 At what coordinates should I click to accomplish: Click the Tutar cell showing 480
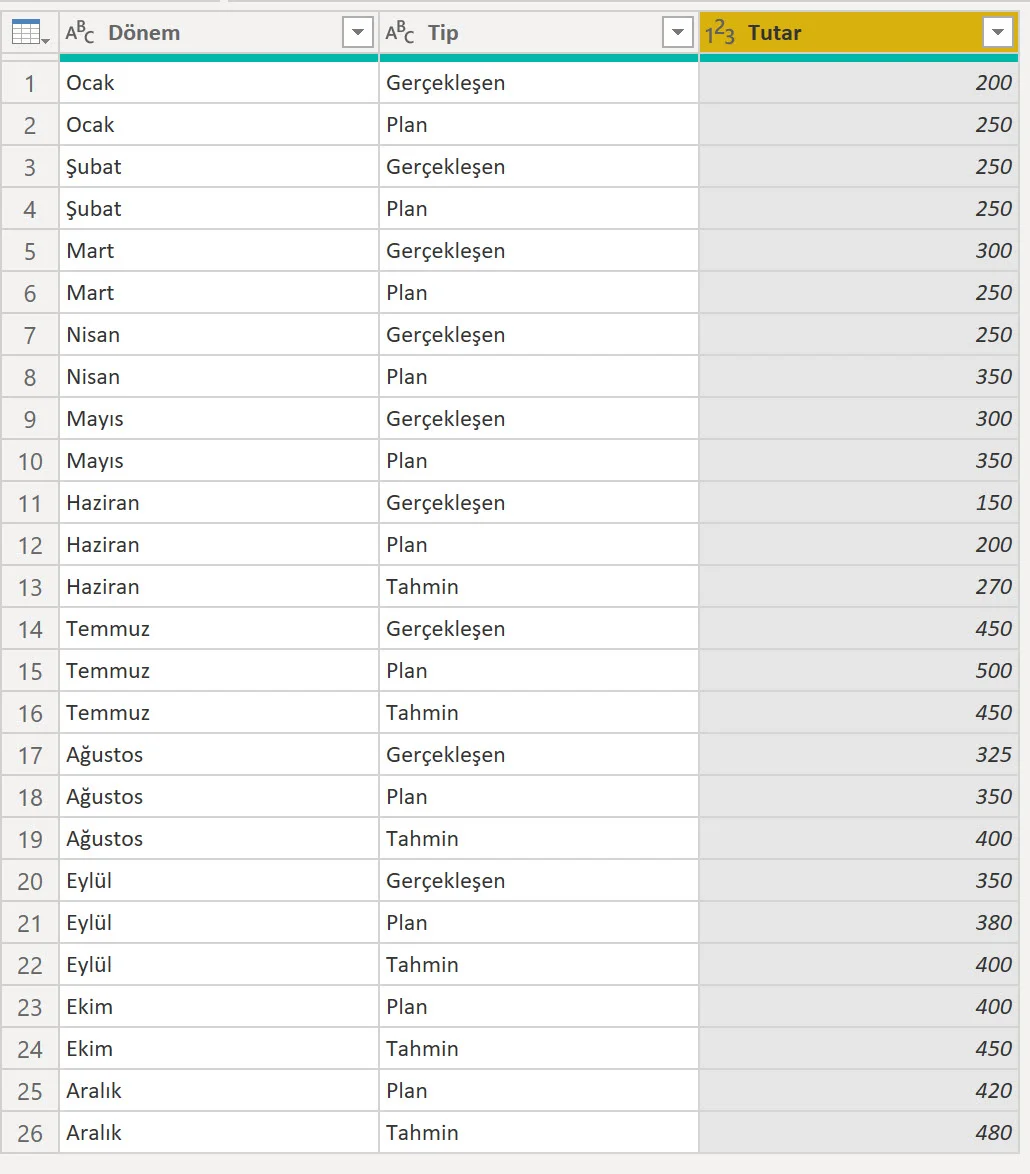(x=858, y=1133)
